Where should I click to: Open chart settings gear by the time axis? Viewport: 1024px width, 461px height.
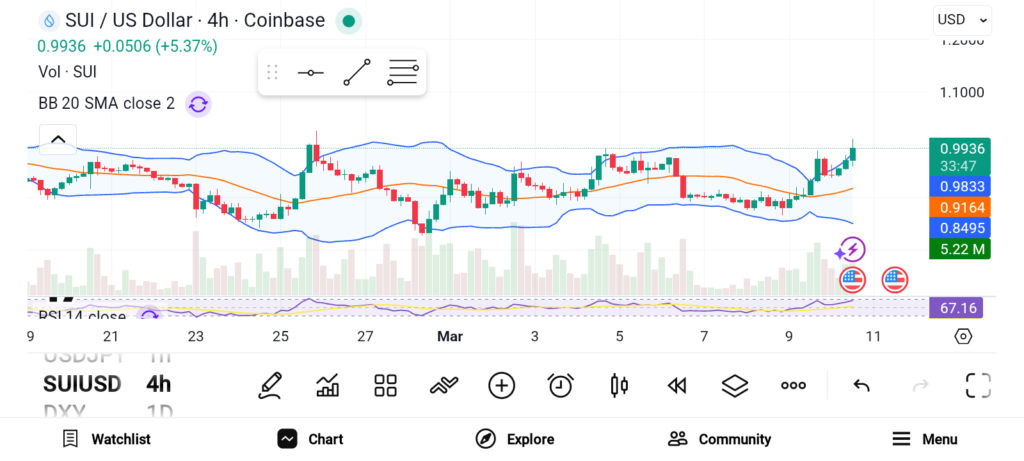(963, 336)
